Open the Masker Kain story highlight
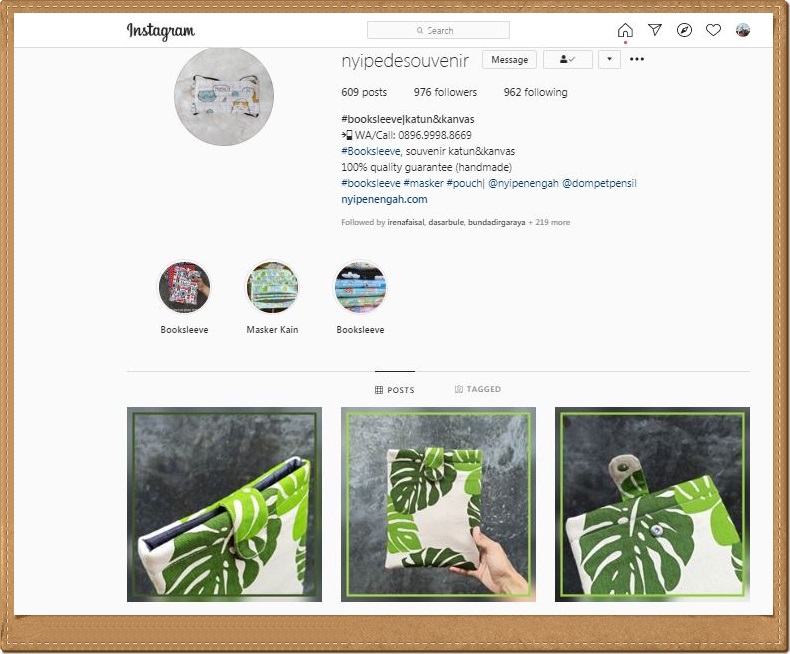This screenshot has width=790, height=654. pos(272,289)
